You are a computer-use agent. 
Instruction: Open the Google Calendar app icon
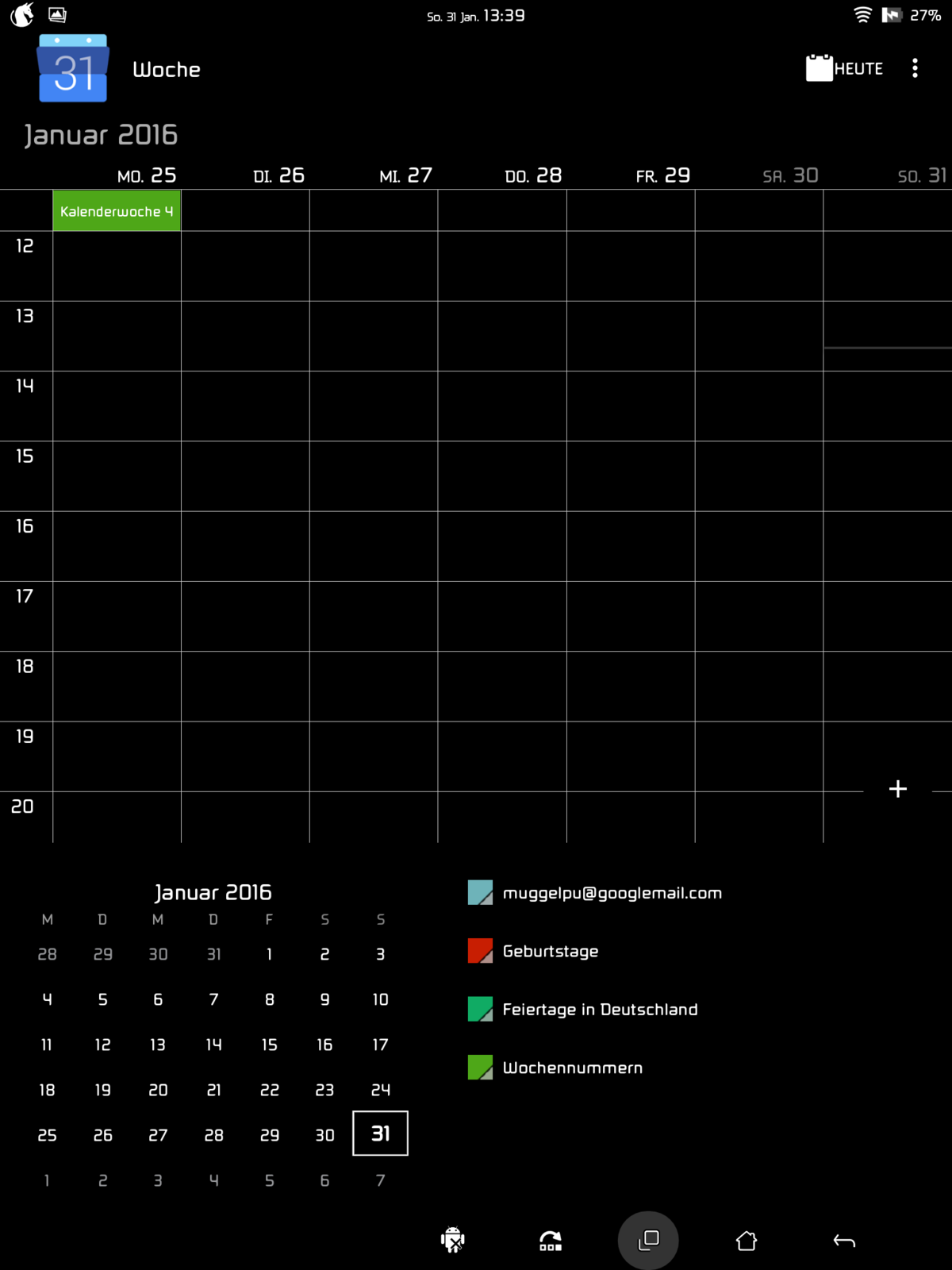[72, 69]
